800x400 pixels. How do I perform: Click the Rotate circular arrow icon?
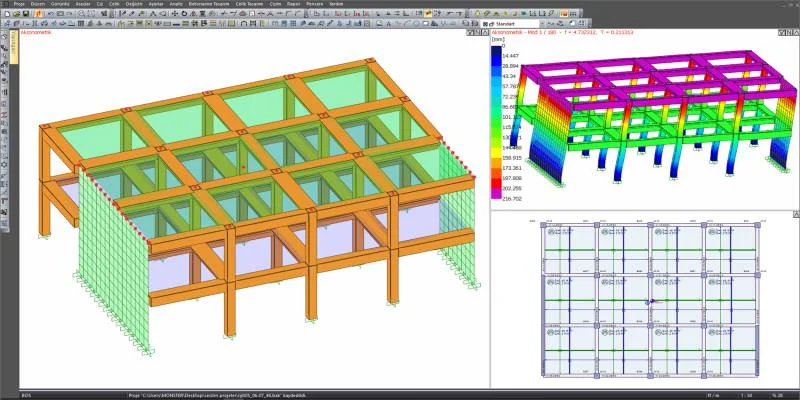point(184,13)
